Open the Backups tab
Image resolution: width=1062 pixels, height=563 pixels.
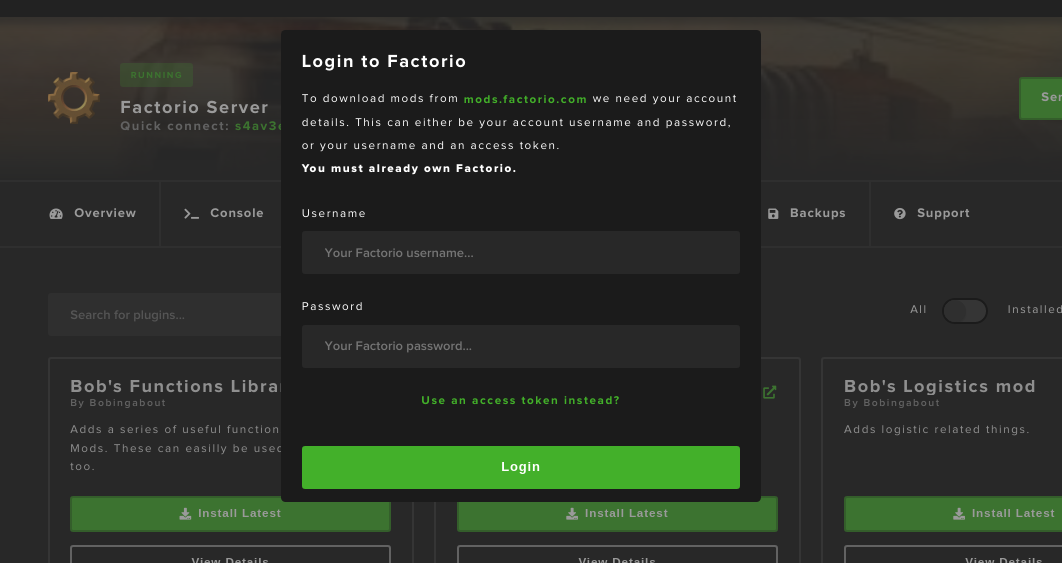[807, 213]
